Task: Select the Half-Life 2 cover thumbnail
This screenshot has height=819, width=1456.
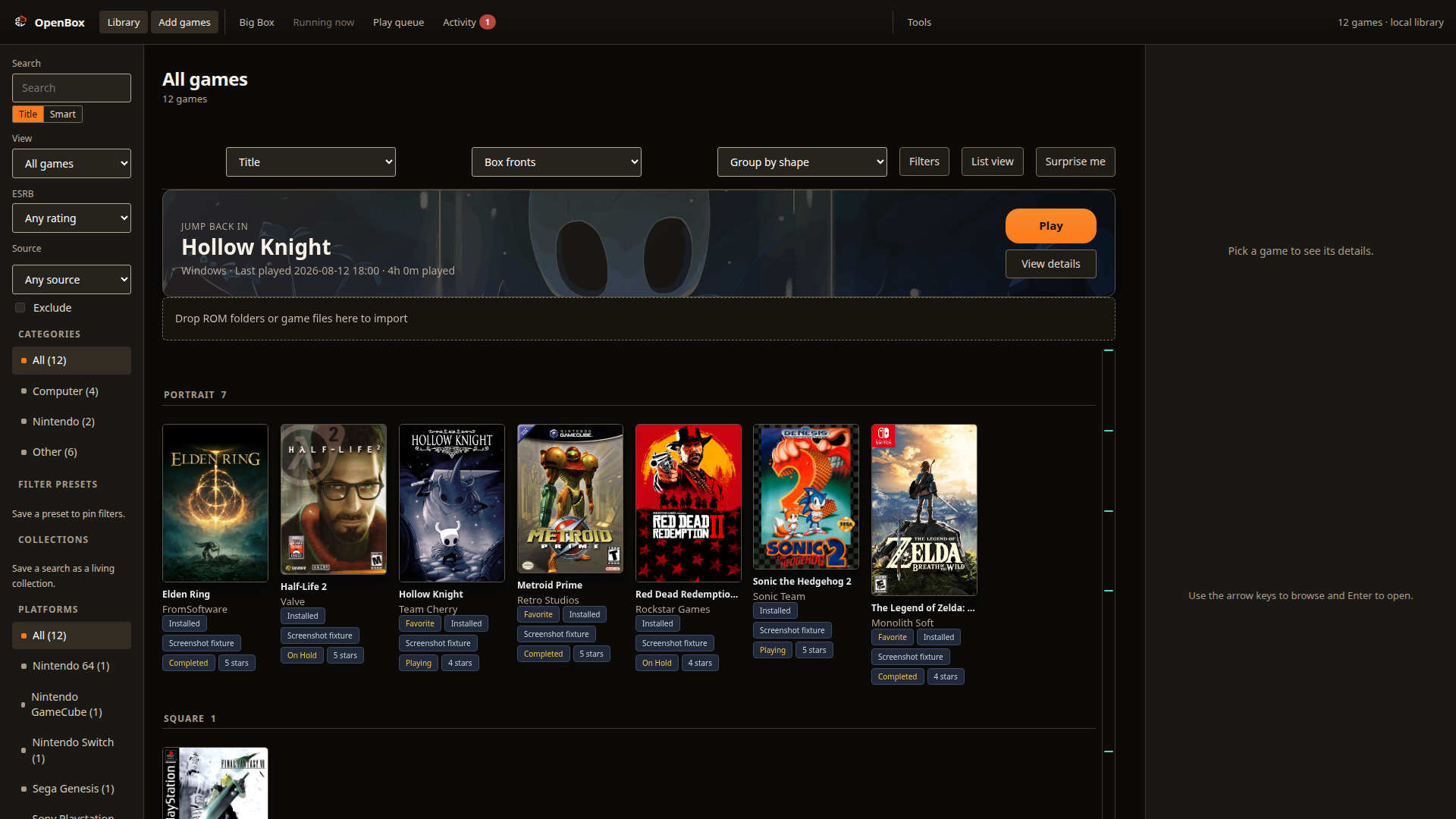Action: [x=334, y=499]
